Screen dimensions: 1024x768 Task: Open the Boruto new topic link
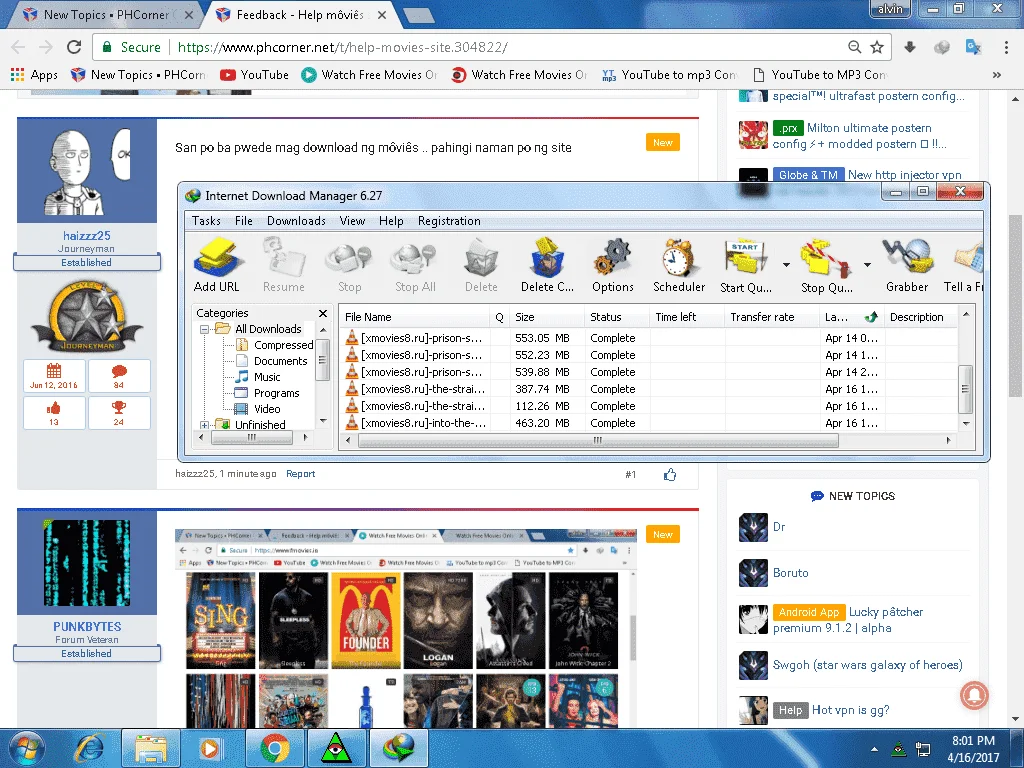coord(790,573)
